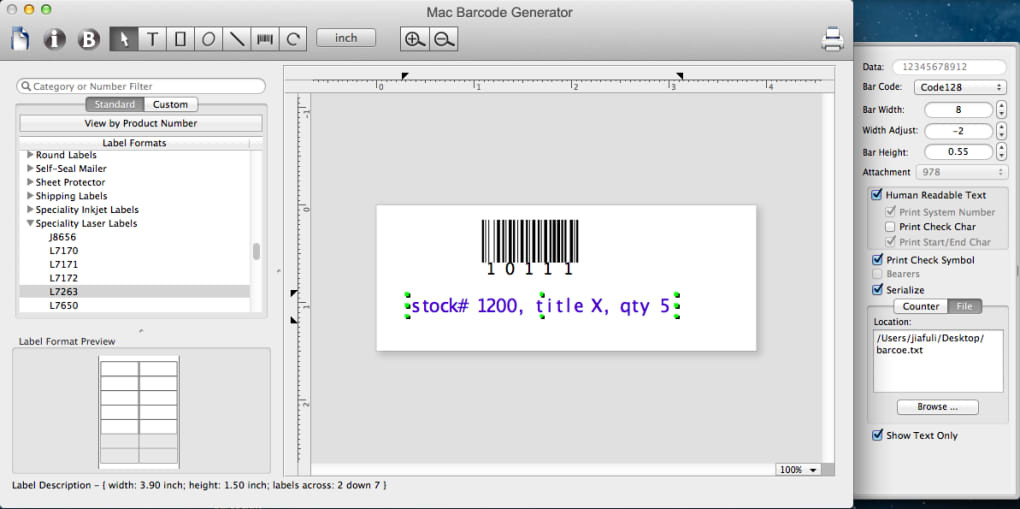Expand Speciality Inkjet Labels category
Screen dimensions: 1020x509
click(30, 210)
